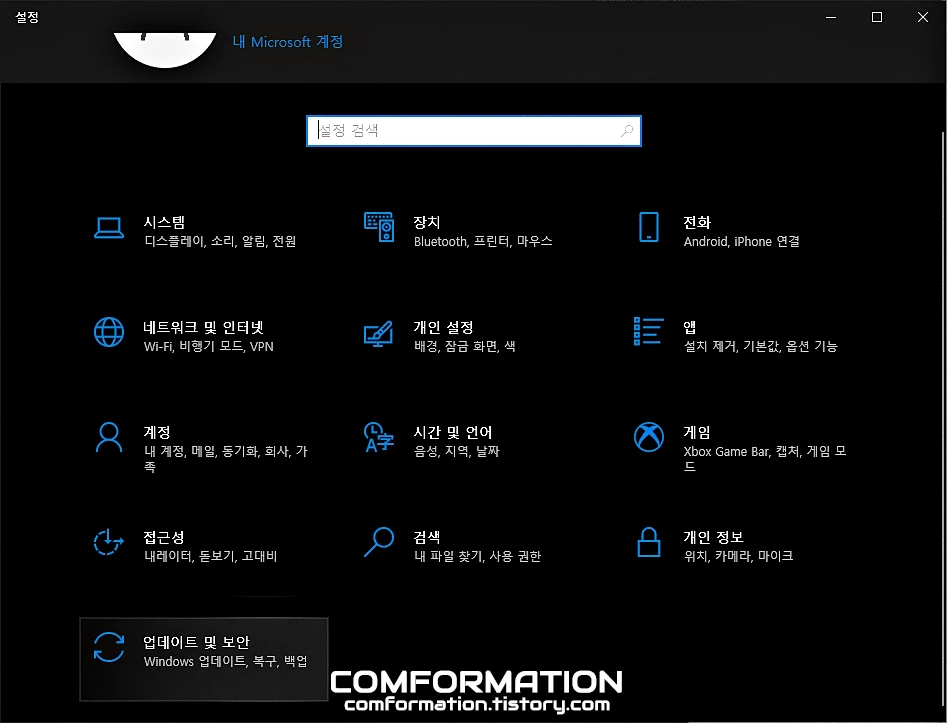Click Xbox Game Bar, 캡처 description
The image size is (947, 723).
point(765,458)
